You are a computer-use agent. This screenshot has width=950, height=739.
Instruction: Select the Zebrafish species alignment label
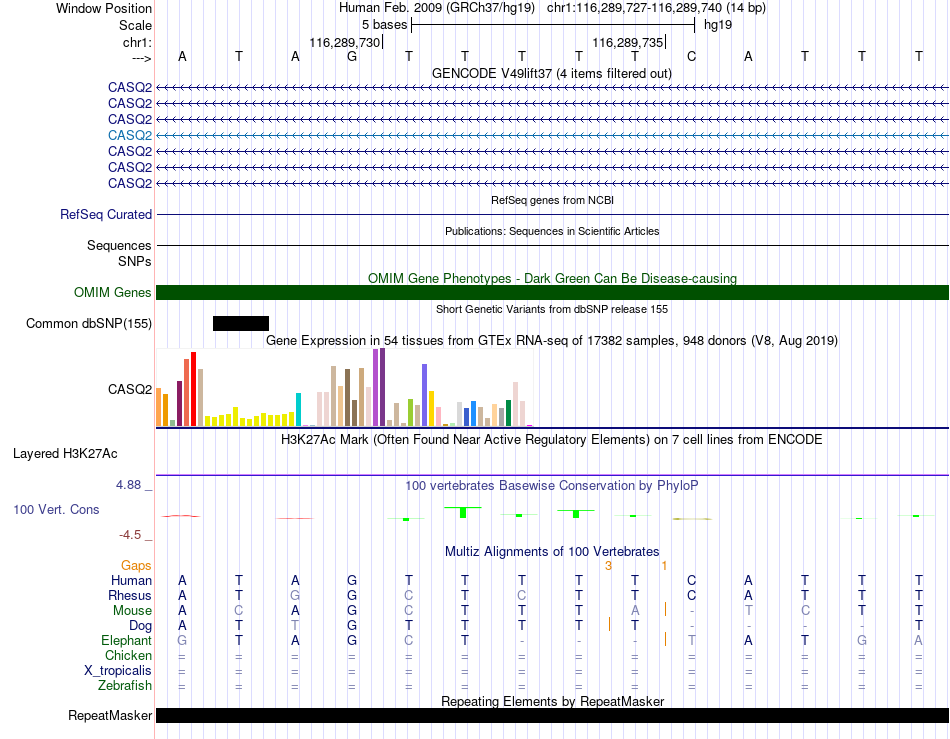125,686
